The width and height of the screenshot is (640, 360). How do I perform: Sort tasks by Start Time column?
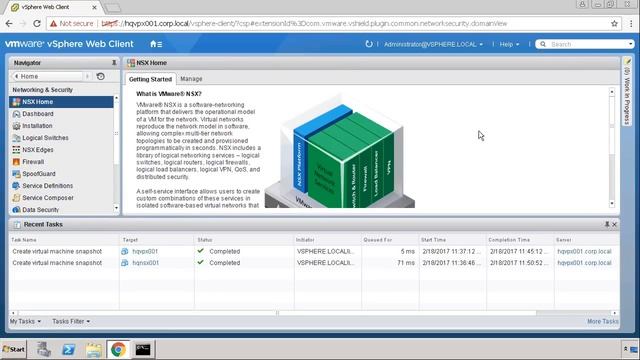point(433,240)
